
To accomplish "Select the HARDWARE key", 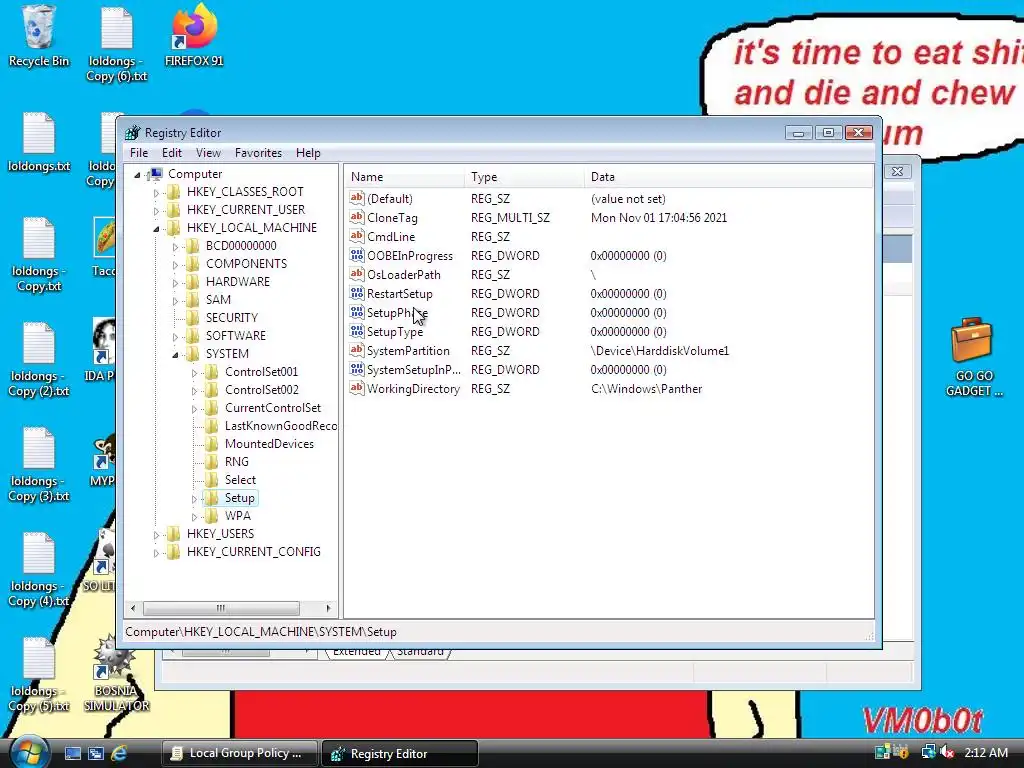I will 238,281.
